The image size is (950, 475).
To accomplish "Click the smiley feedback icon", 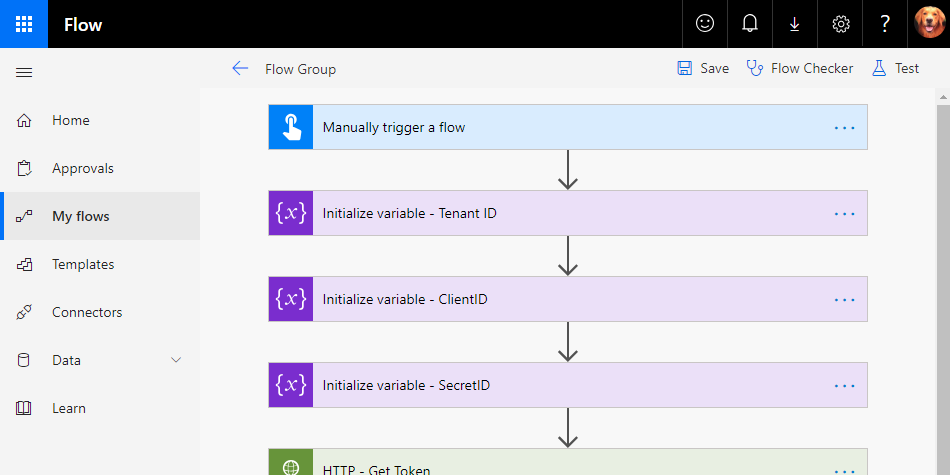I will coord(705,24).
